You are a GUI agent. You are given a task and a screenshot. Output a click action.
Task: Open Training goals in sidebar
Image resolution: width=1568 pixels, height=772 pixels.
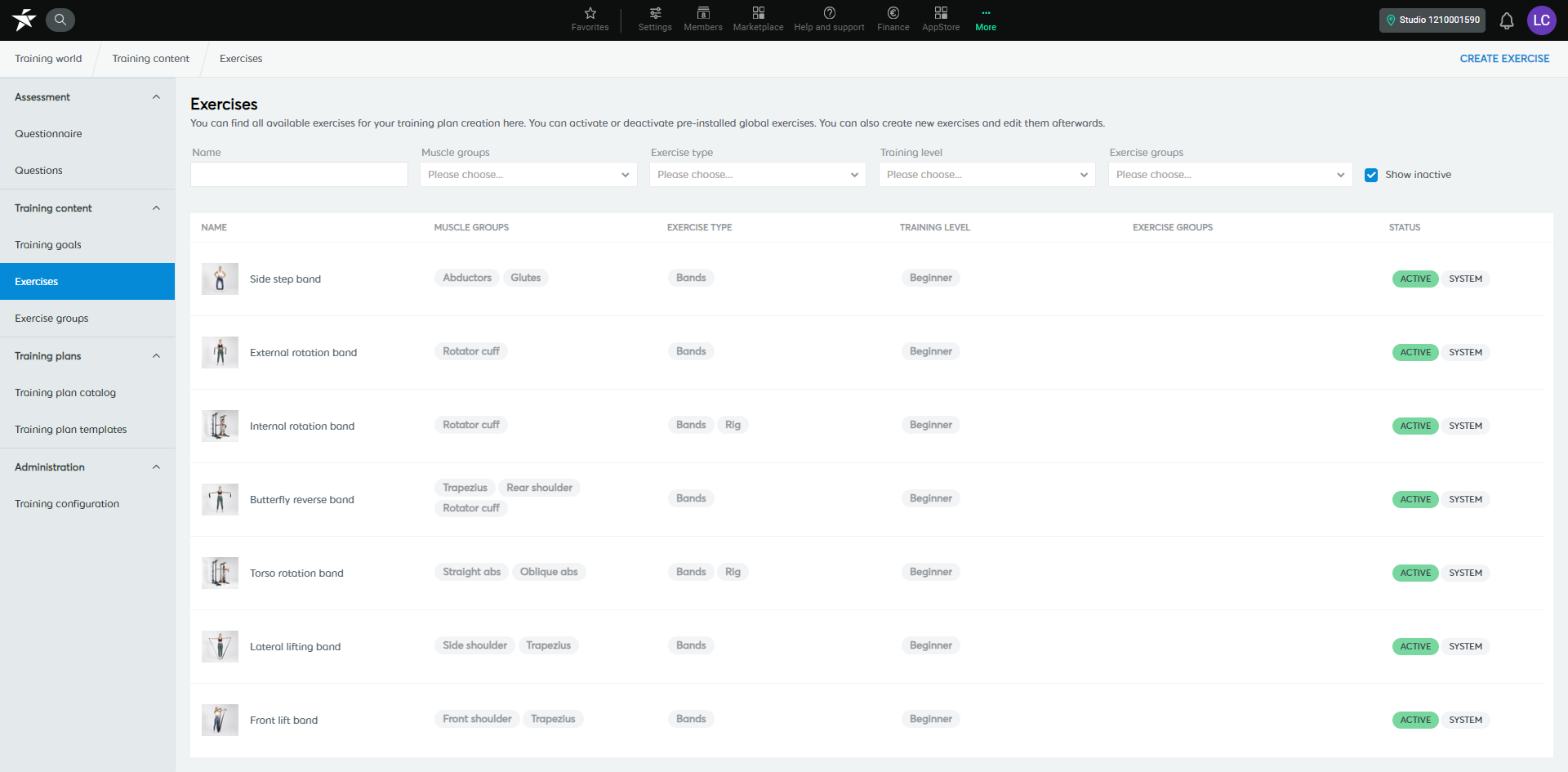(87, 245)
